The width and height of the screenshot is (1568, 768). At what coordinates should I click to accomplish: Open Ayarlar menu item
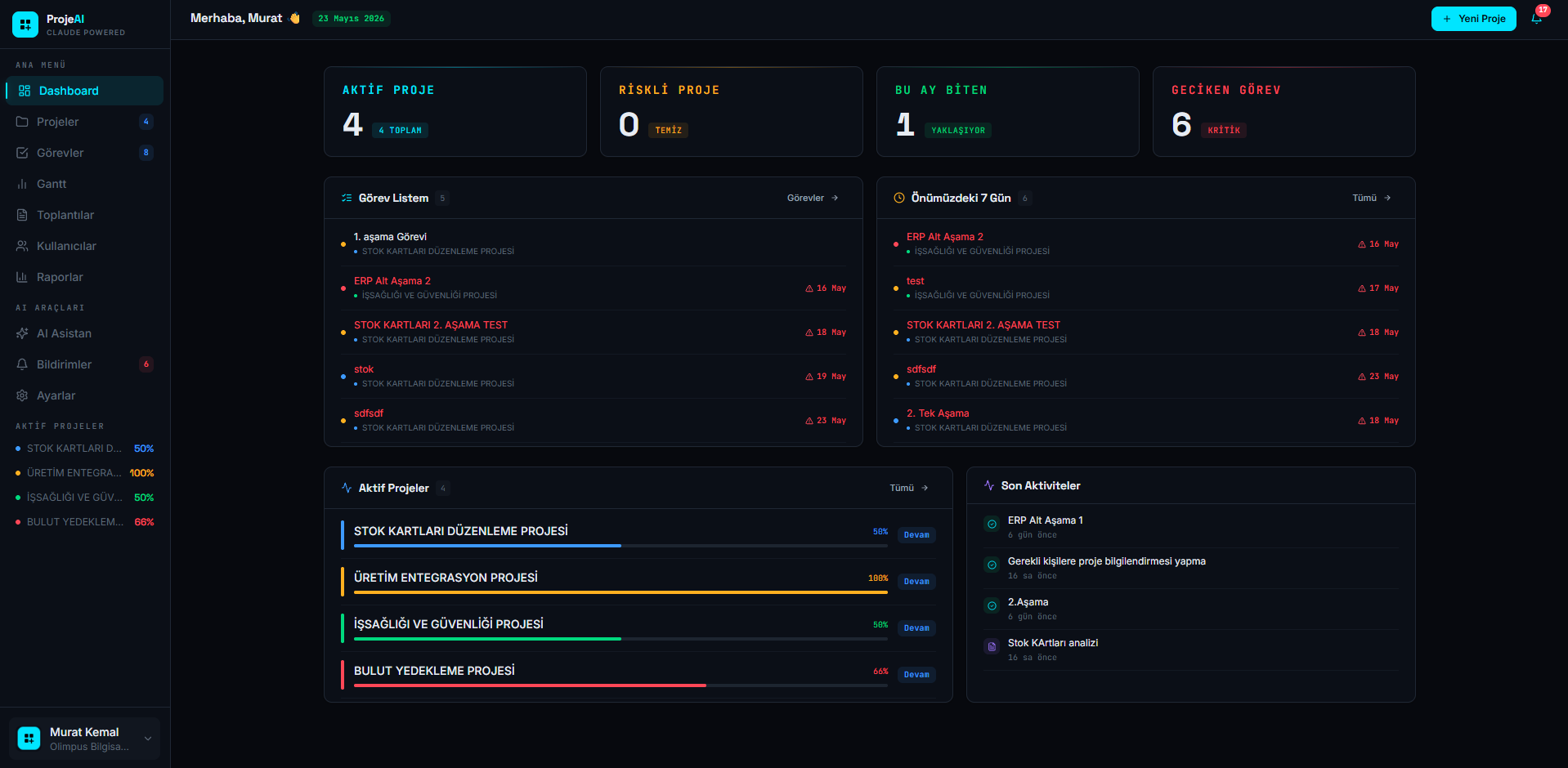coord(85,395)
